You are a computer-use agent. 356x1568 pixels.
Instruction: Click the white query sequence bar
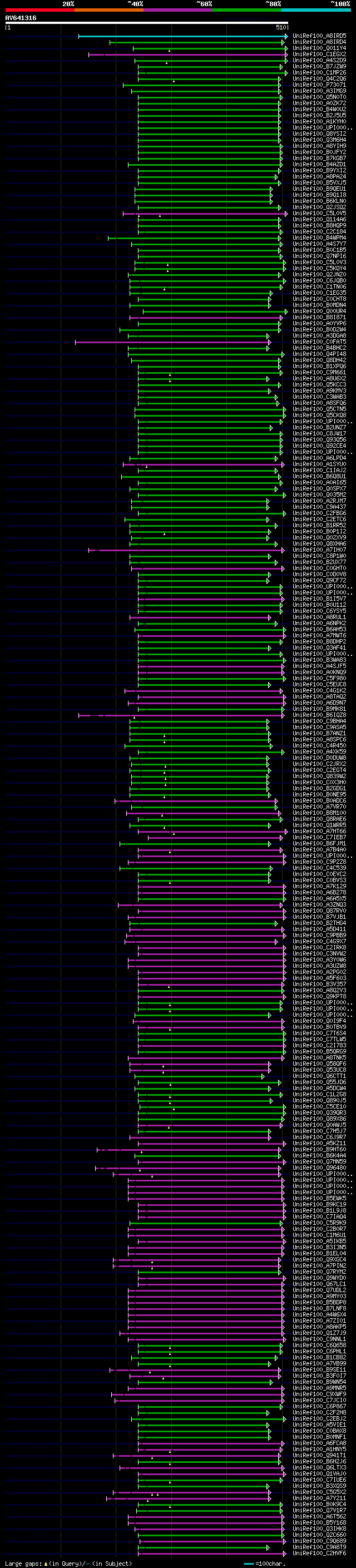147,22
